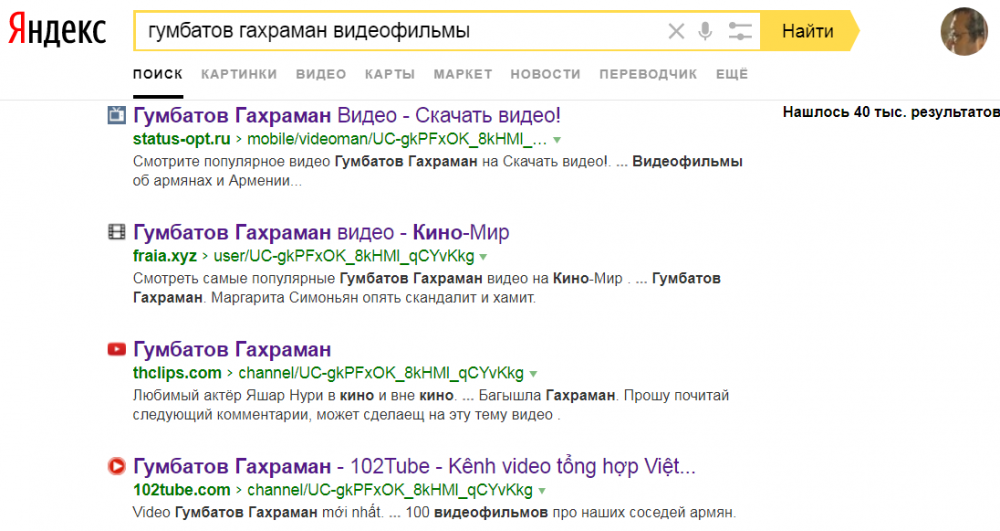Go to the Новости tab
1000x531 pixels.
tap(545, 75)
